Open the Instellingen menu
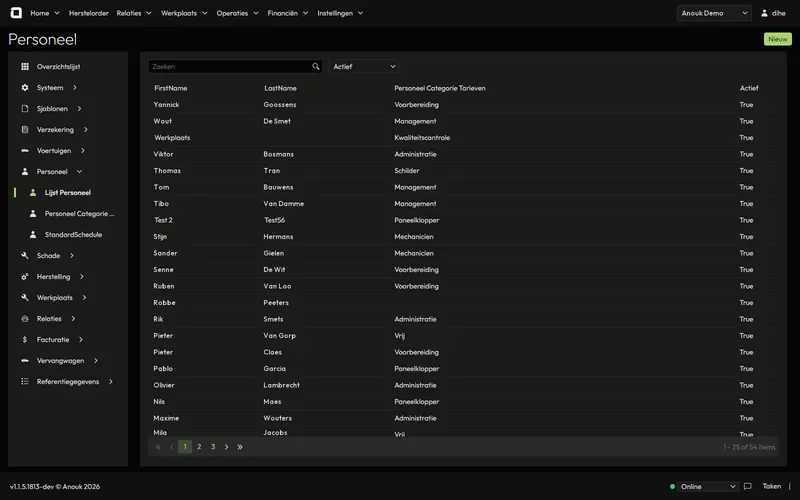Screen dimensions: 800x500 pyautogui.click(x=340, y=13)
